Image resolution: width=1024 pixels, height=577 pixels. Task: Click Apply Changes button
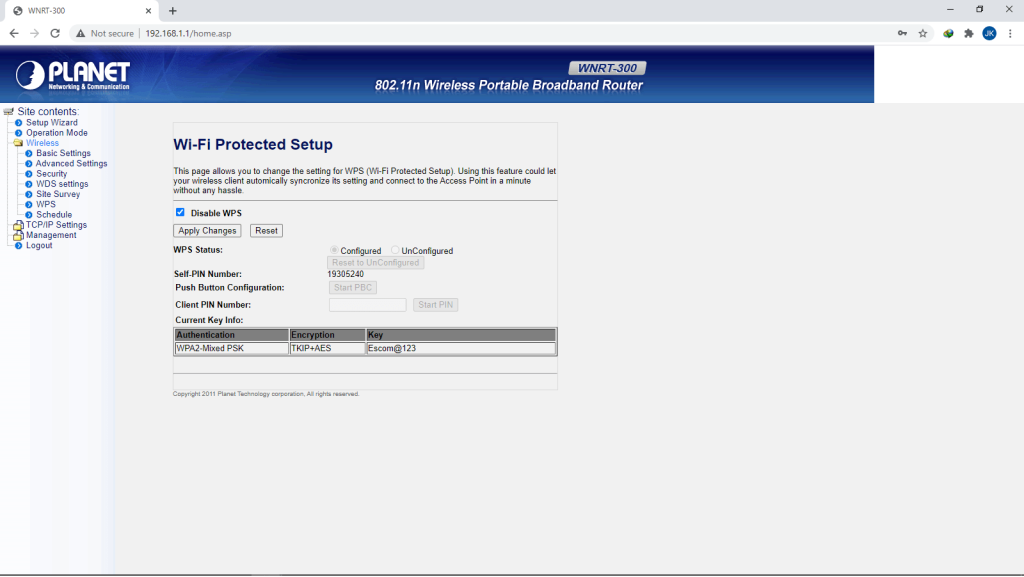[x=207, y=231]
